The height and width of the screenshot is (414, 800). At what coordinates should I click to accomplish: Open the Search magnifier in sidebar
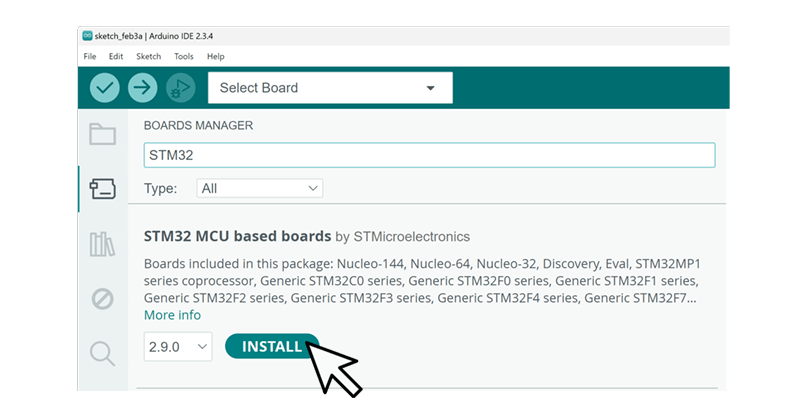tap(103, 354)
